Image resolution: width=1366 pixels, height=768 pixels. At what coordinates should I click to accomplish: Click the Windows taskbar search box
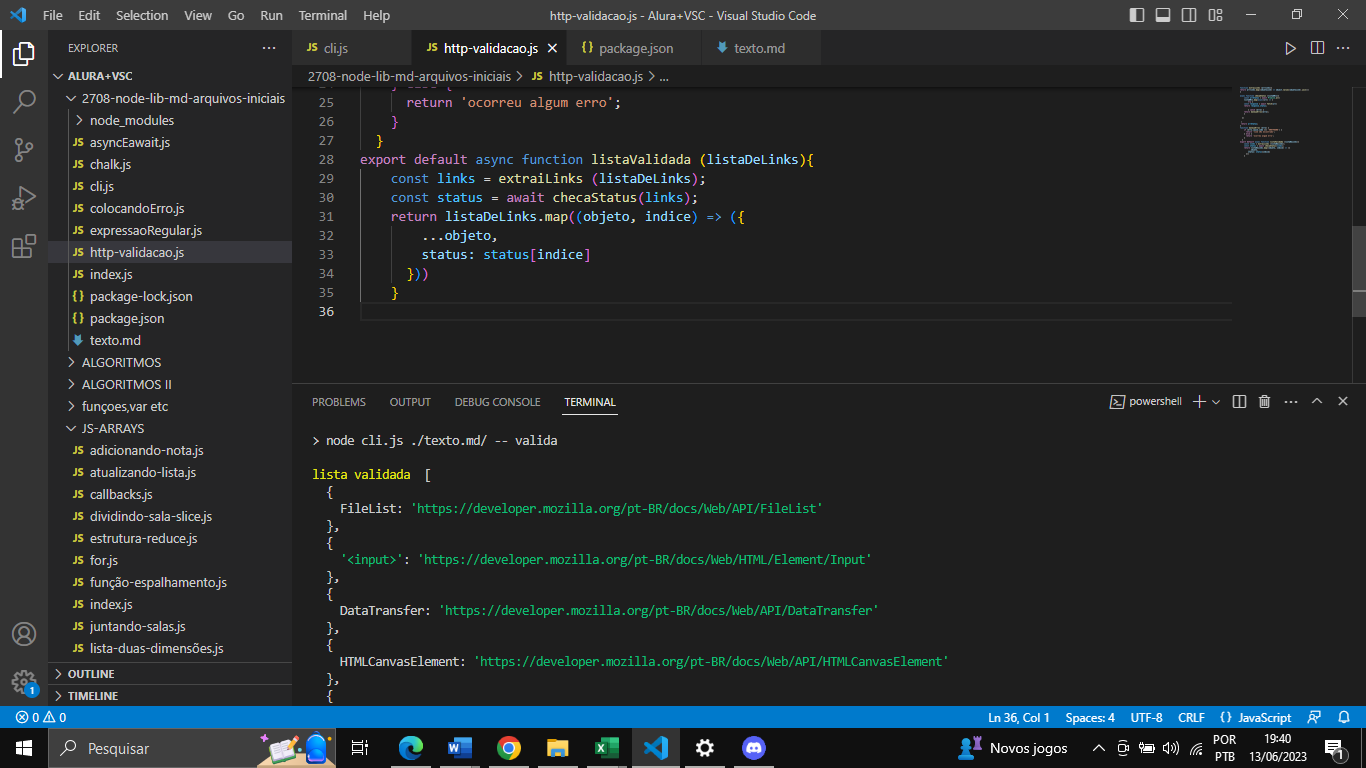click(190, 748)
